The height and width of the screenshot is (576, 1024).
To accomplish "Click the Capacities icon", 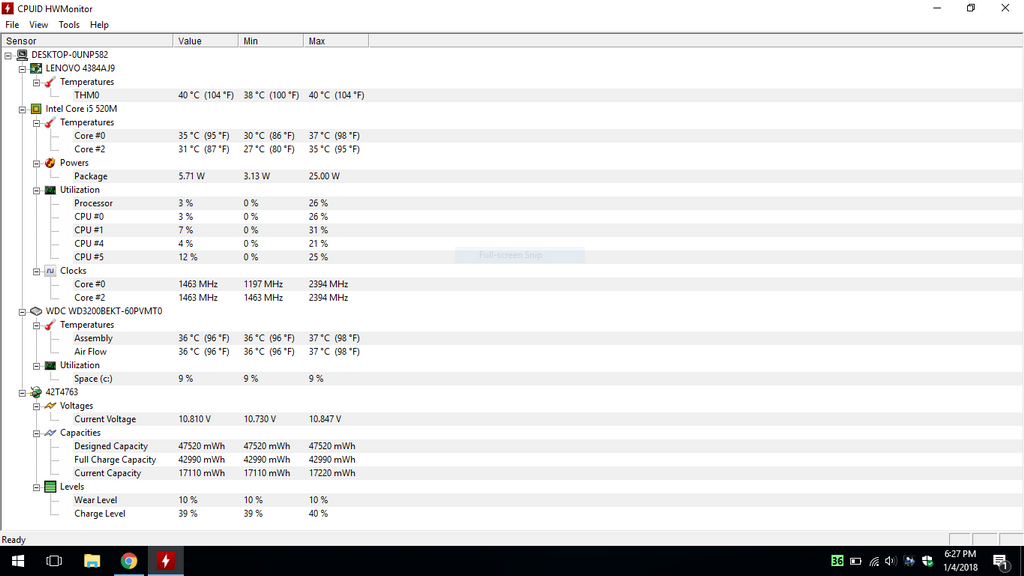I will 50,432.
